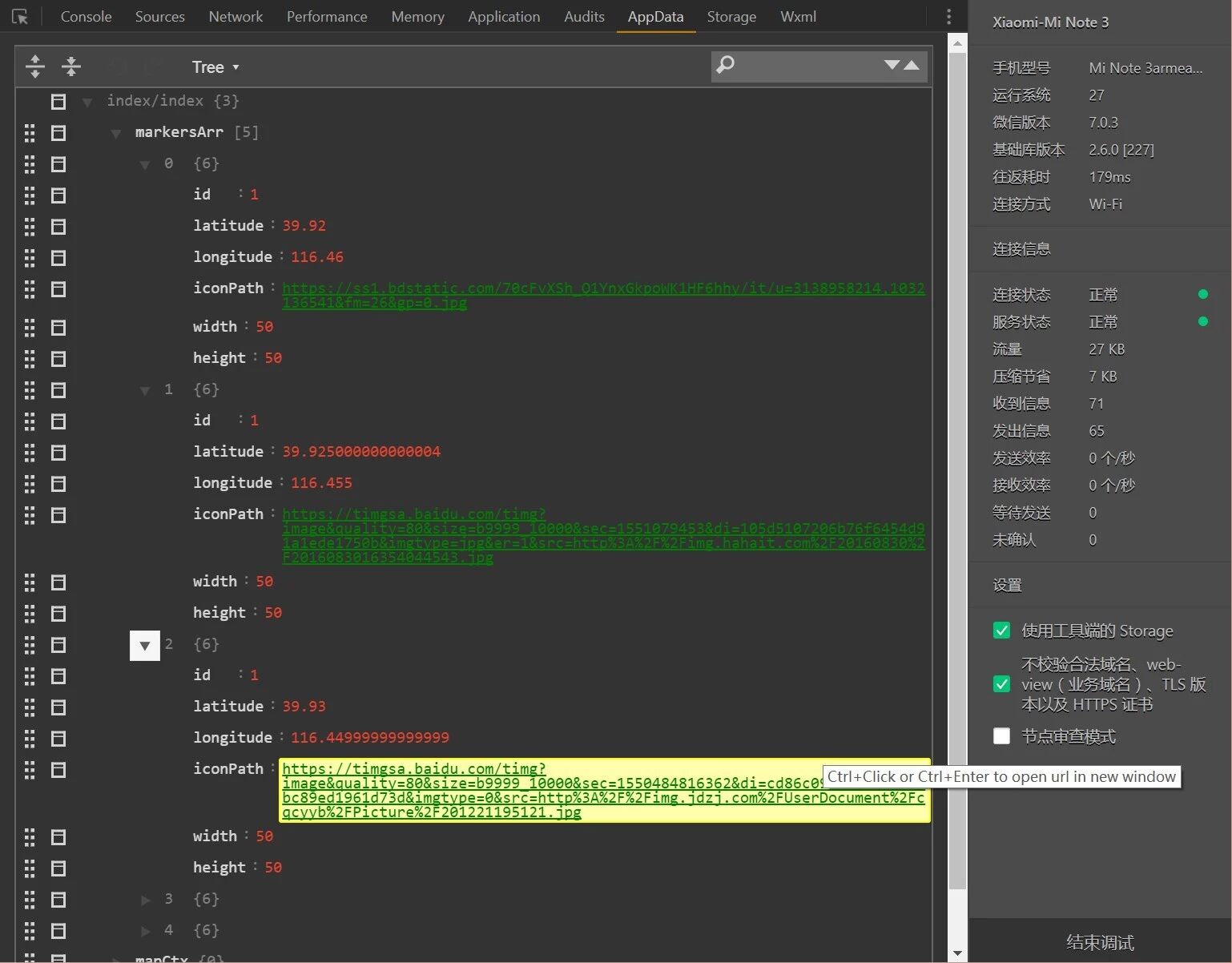Open action menu for item 2 object row

tap(58, 645)
